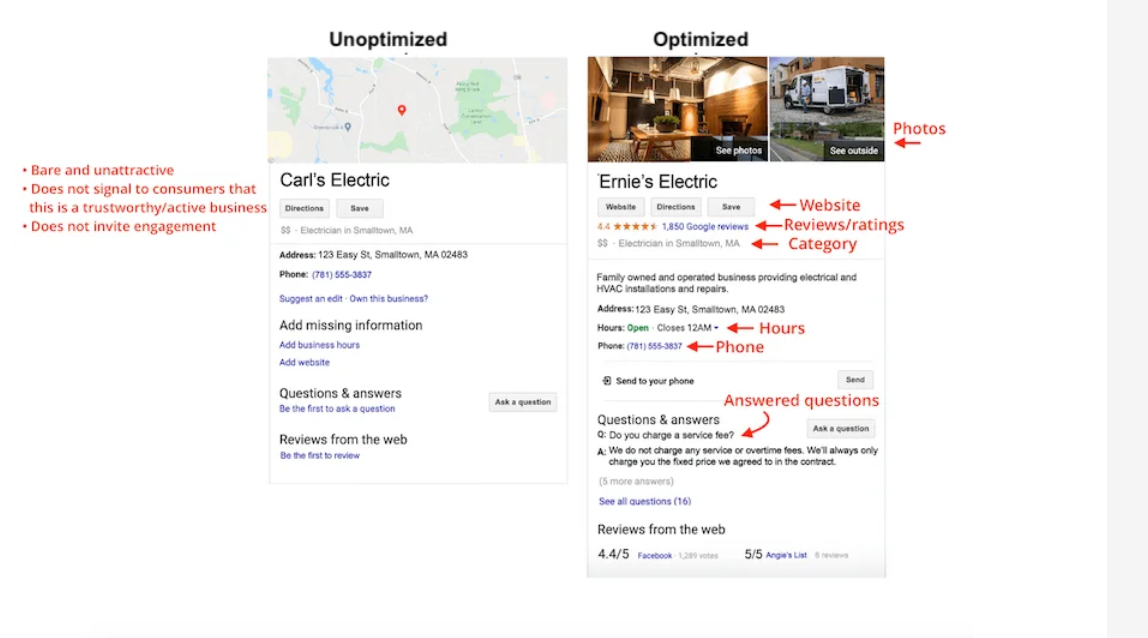Expand the hours dropdown arrow beside Closes 12AM
The height and width of the screenshot is (638, 1148).
coord(716,328)
